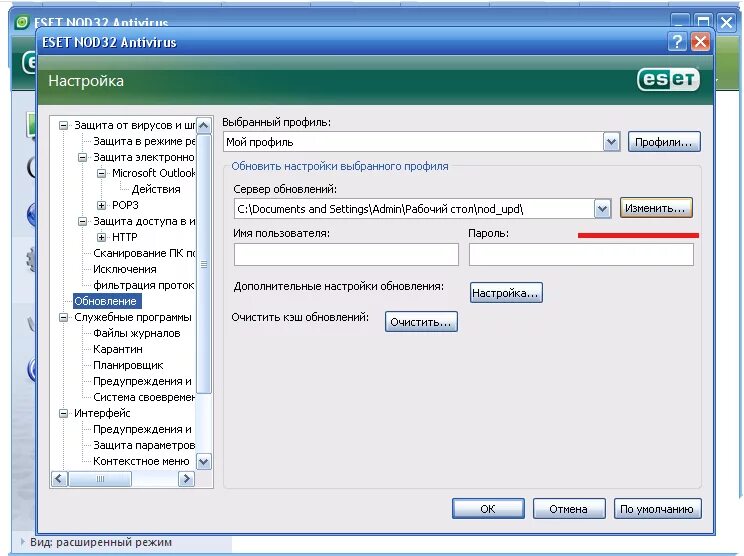Confirm with the OK button
The height and width of the screenshot is (556, 744).
click(488, 509)
